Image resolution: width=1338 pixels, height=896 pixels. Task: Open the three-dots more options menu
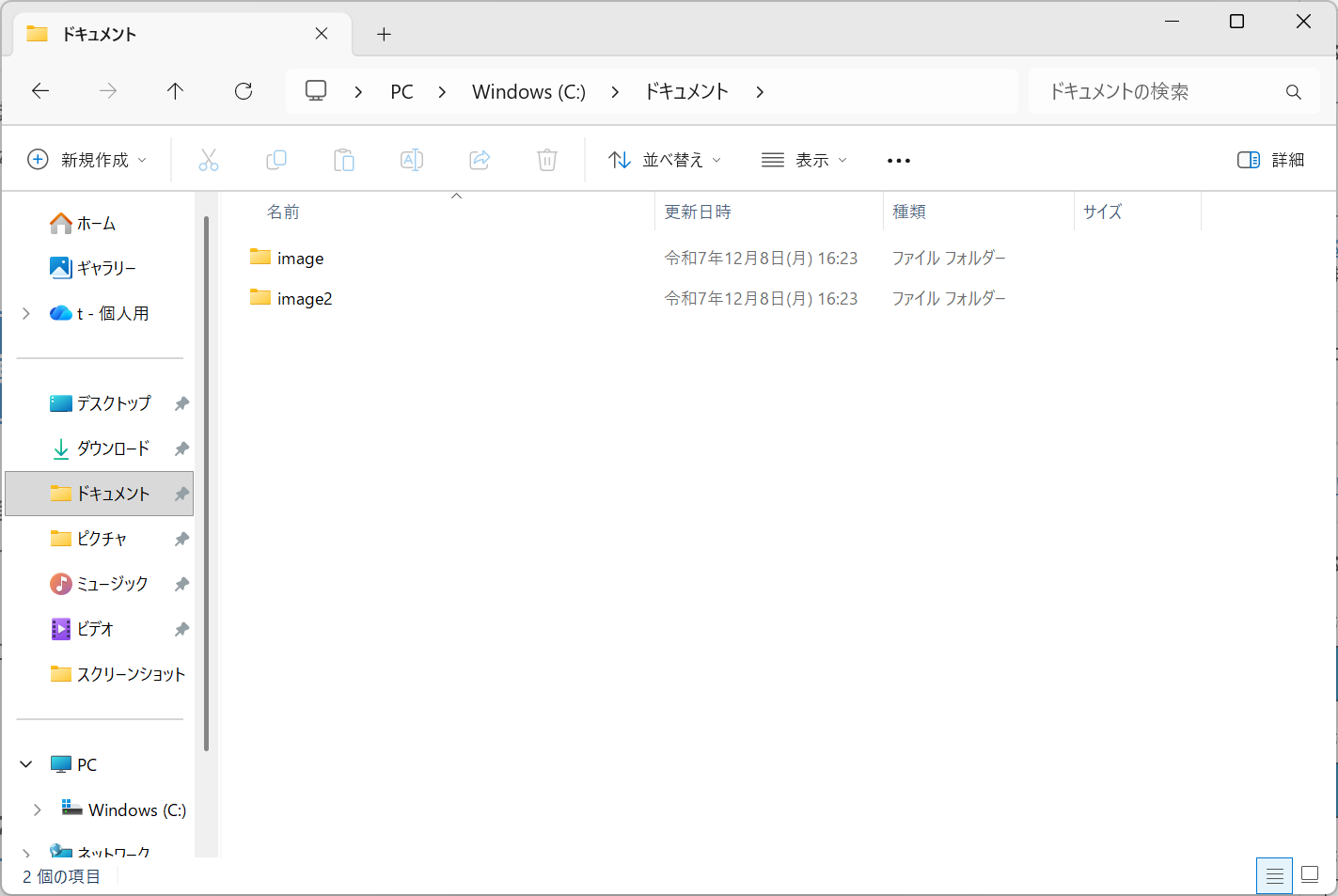coord(899,160)
